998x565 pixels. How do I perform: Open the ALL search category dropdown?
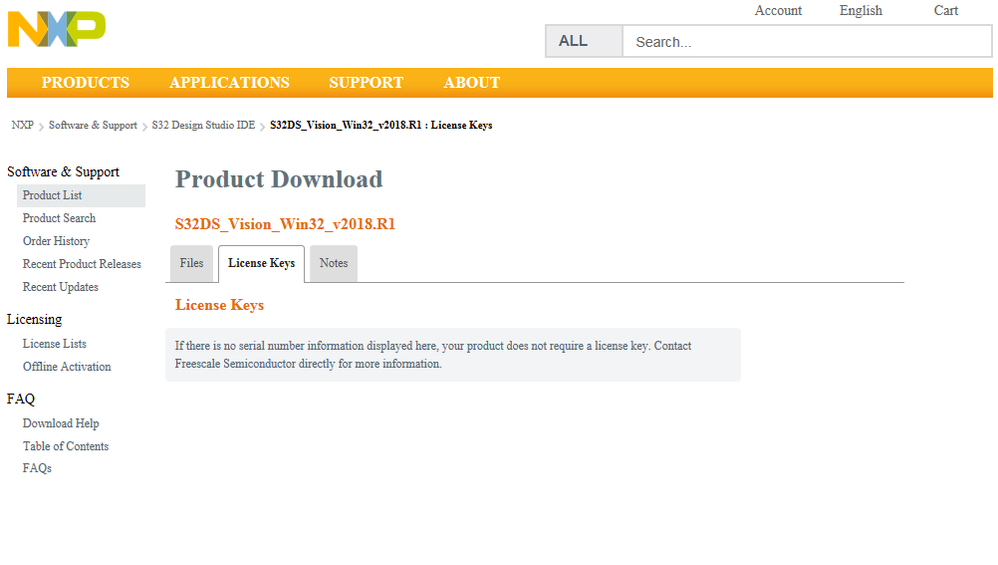pyautogui.click(x=584, y=41)
